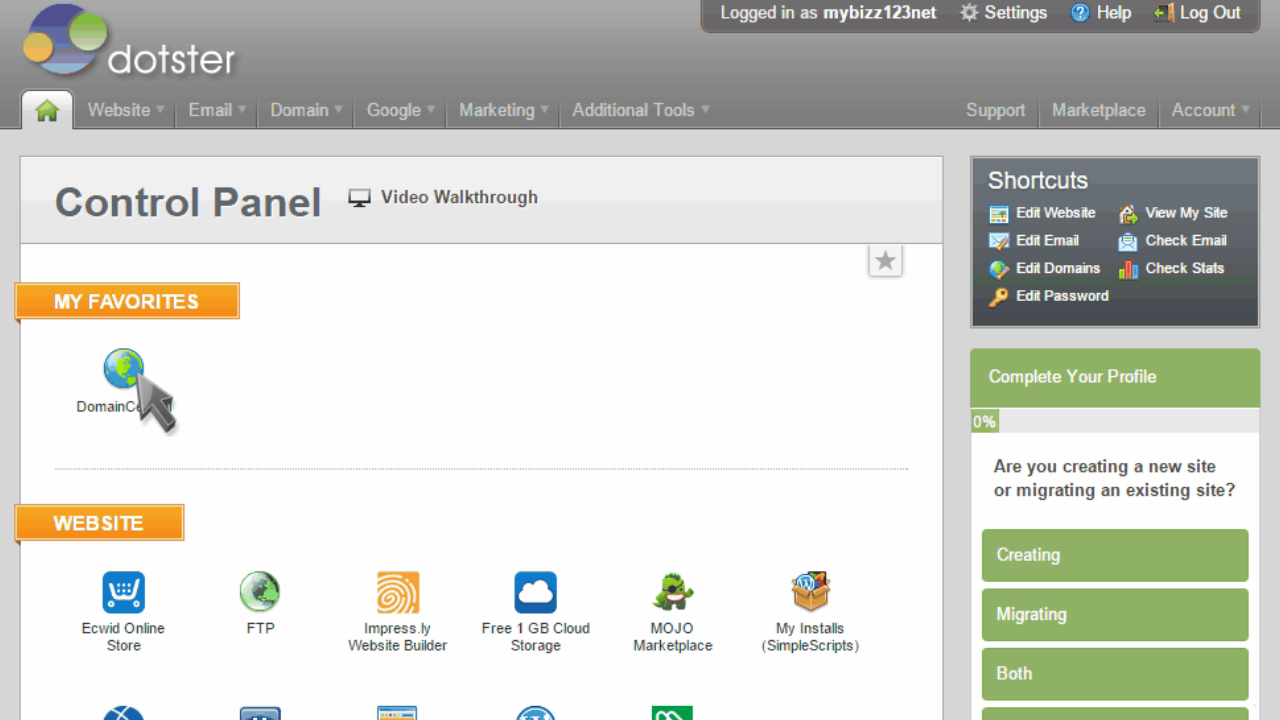Click the View My Site shortcut icon
Image resolution: width=1280 pixels, height=720 pixels.
(x=1128, y=214)
